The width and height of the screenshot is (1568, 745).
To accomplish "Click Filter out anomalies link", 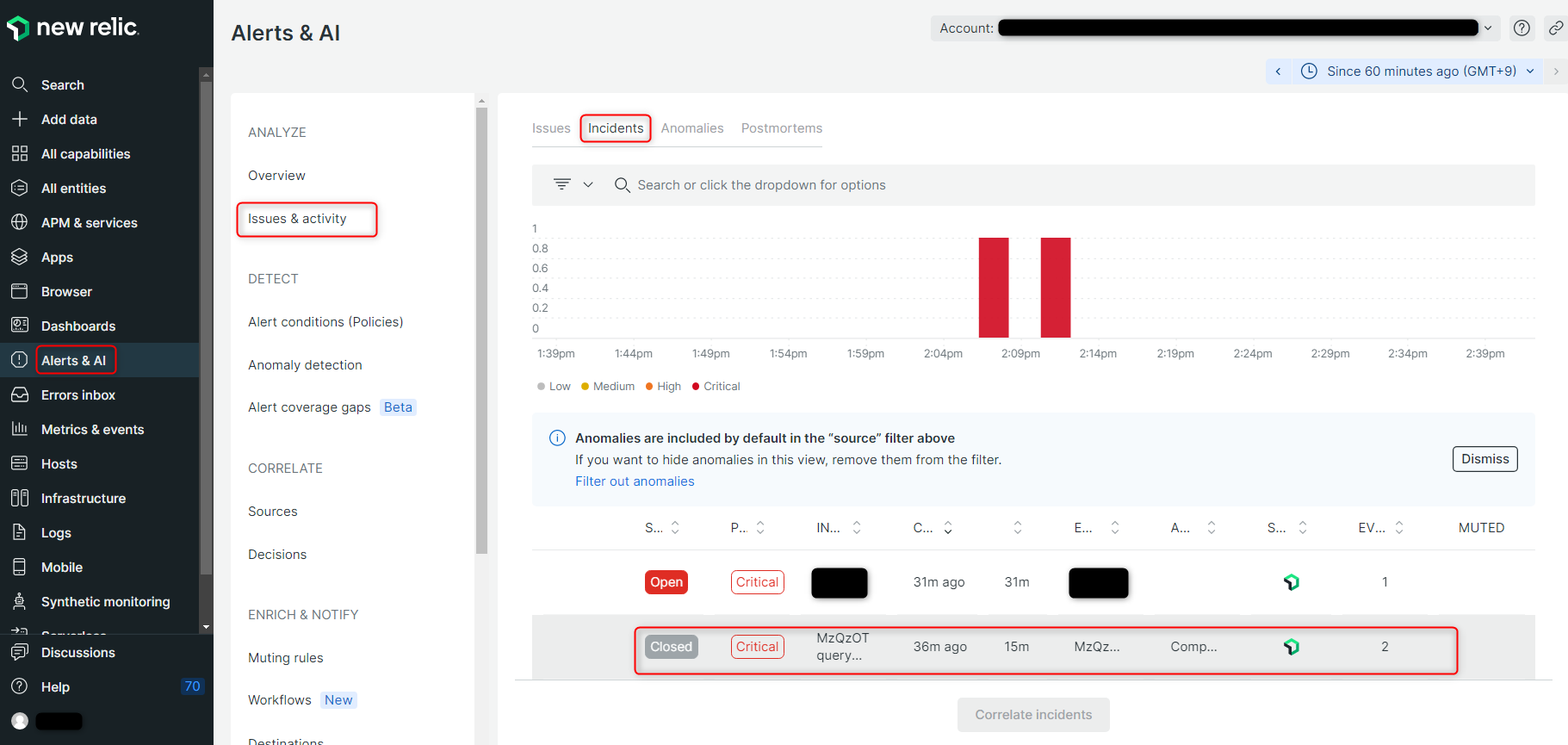I will [635, 481].
